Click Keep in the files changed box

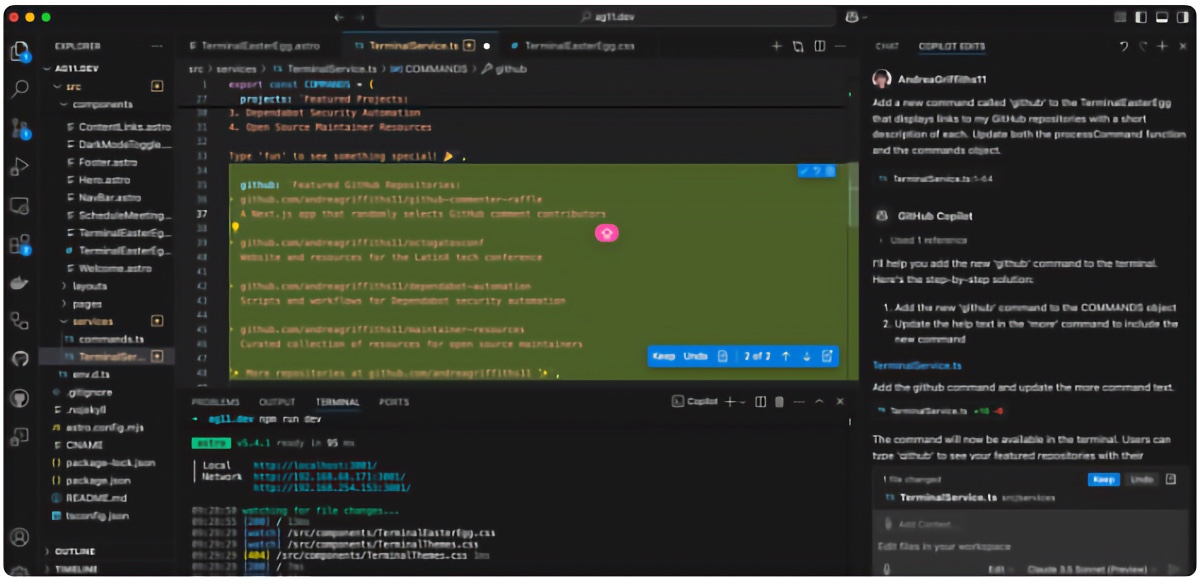pyautogui.click(x=1103, y=479)
